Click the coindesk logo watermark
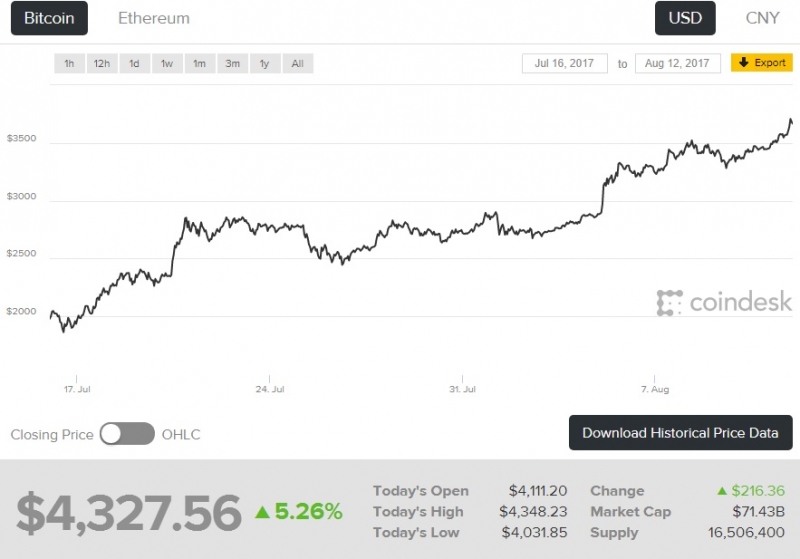The image size is (800, 559). [724, 302]
